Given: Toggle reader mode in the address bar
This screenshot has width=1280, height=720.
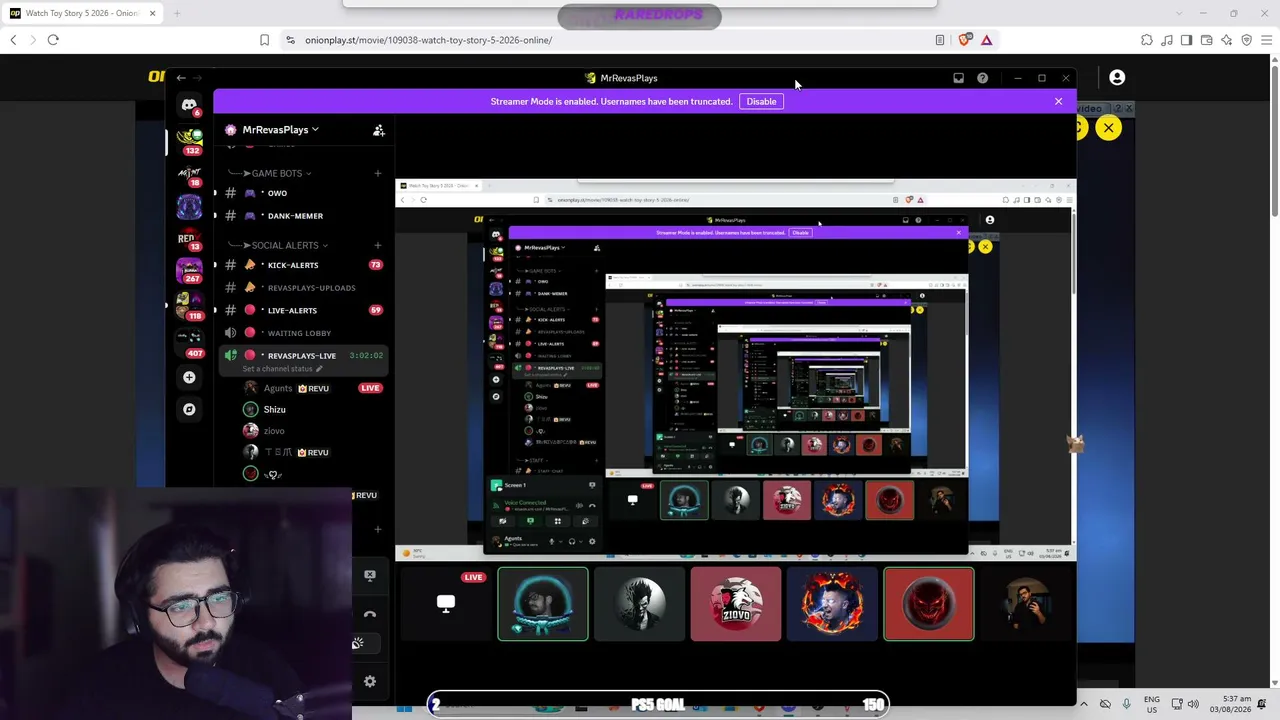Looking at the screenshot, I should tap(940, 40).
